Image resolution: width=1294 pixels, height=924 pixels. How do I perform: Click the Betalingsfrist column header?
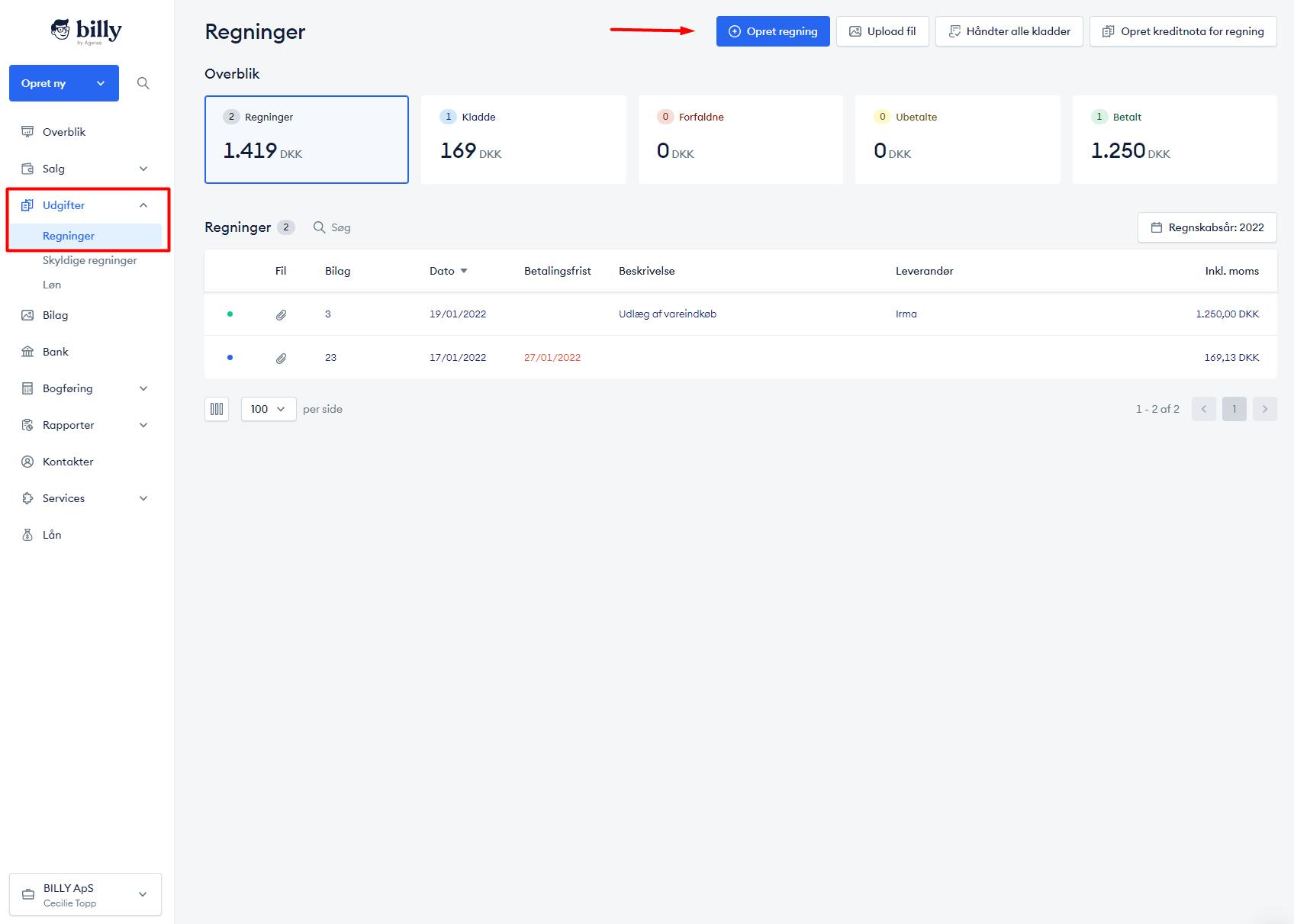(558, 271)
